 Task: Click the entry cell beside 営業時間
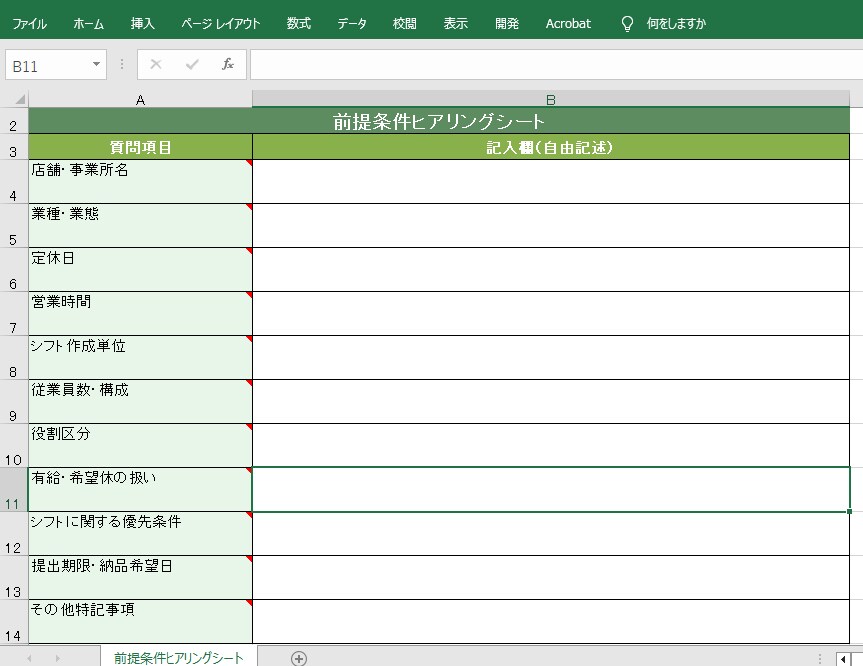coord(551,314)
